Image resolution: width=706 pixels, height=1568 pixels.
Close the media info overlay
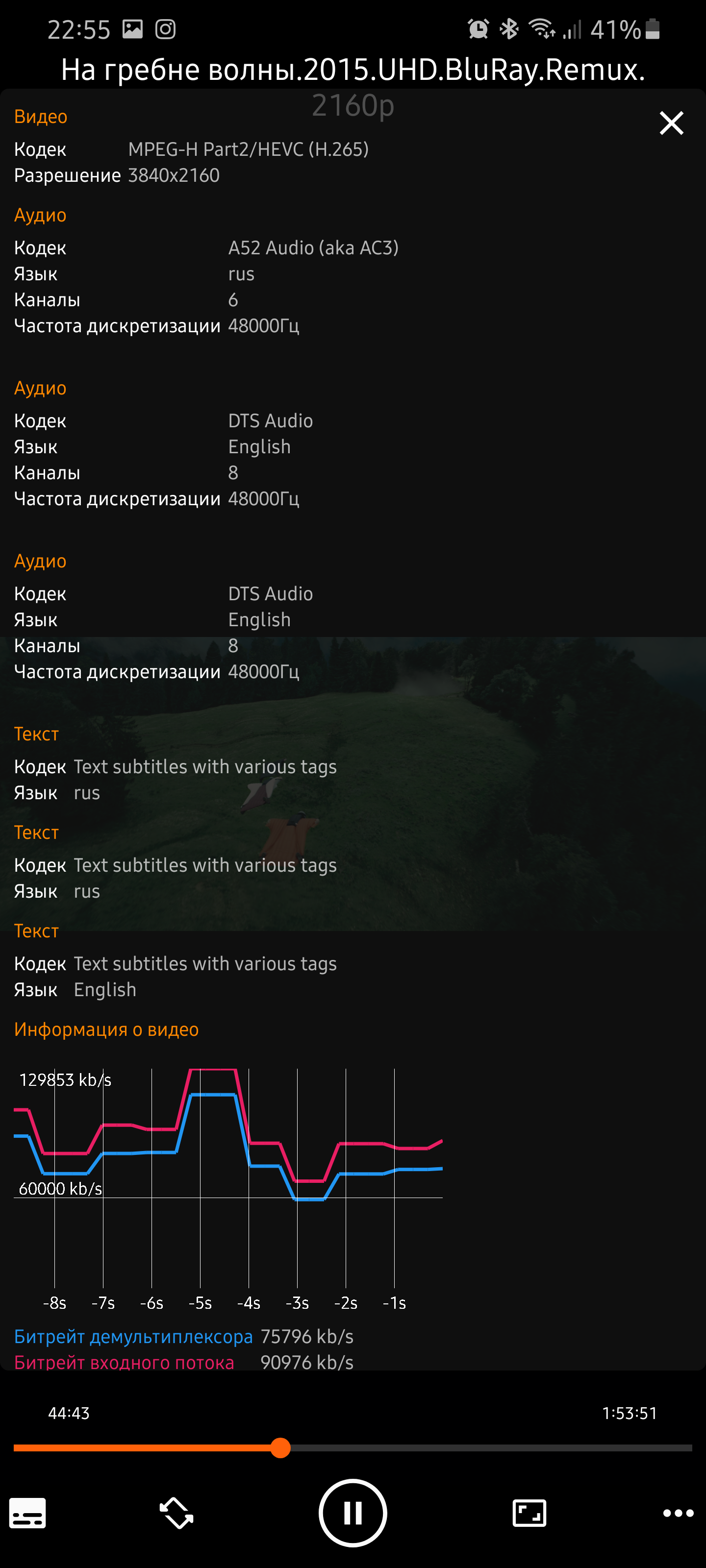pos(671,123)
